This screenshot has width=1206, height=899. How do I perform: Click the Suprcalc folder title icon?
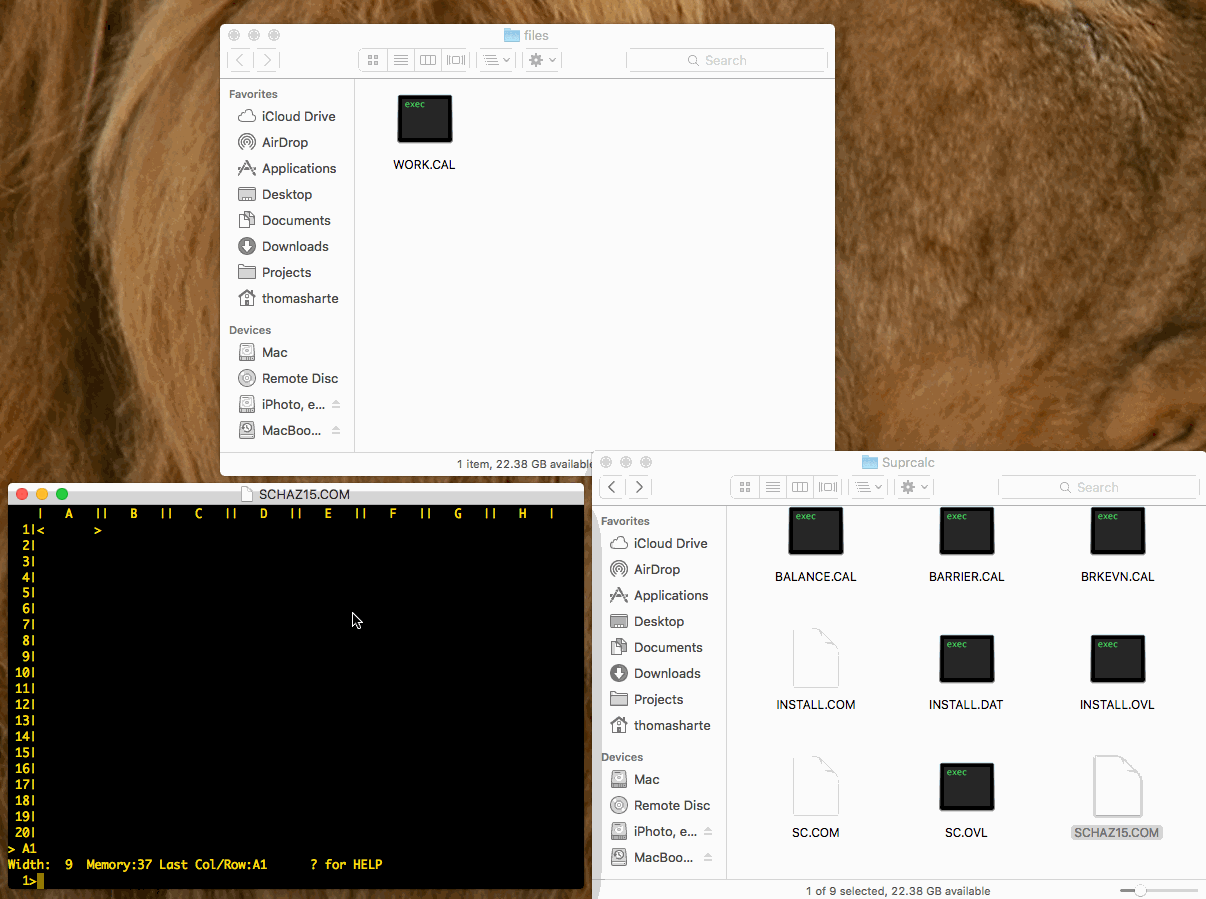[869, 462]
